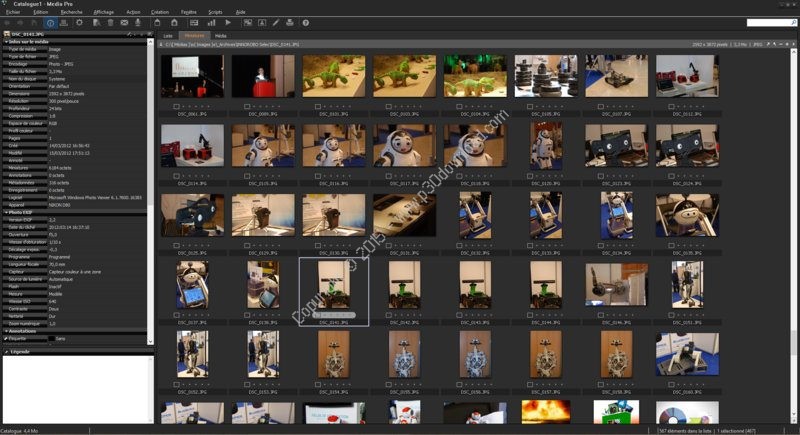This screenshot has width=800, height=435.
Task: Click the print toolbar icon
Action: point(290,23)
